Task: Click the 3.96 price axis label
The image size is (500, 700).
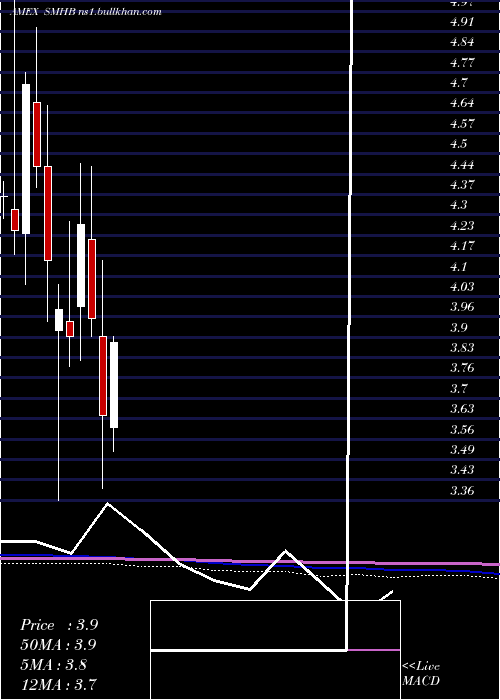Action: coord(462,307)
